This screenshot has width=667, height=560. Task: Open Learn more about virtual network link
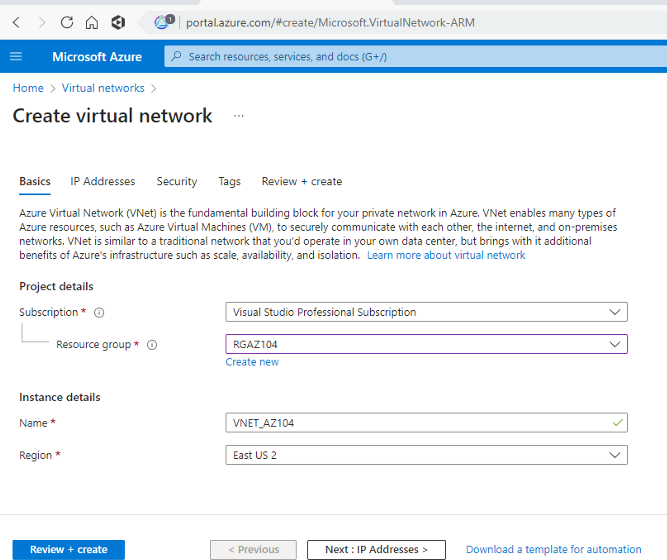click(x=446, y=255)
